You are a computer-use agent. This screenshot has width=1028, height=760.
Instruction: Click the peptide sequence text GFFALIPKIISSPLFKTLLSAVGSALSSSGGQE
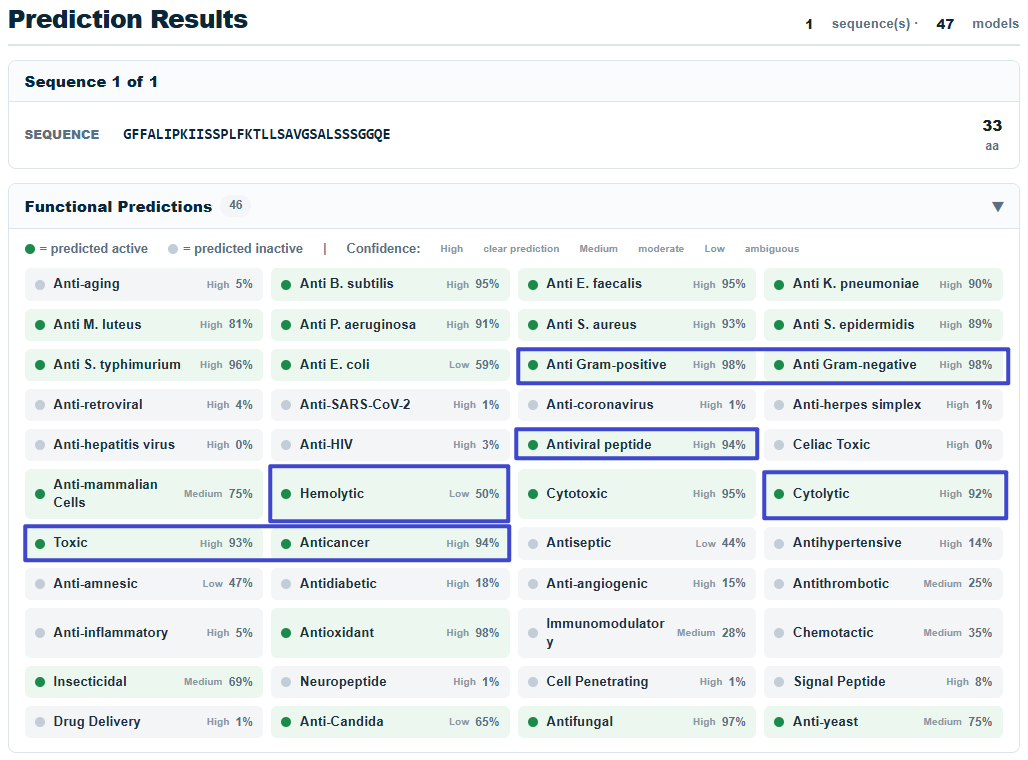click(256, 134)
